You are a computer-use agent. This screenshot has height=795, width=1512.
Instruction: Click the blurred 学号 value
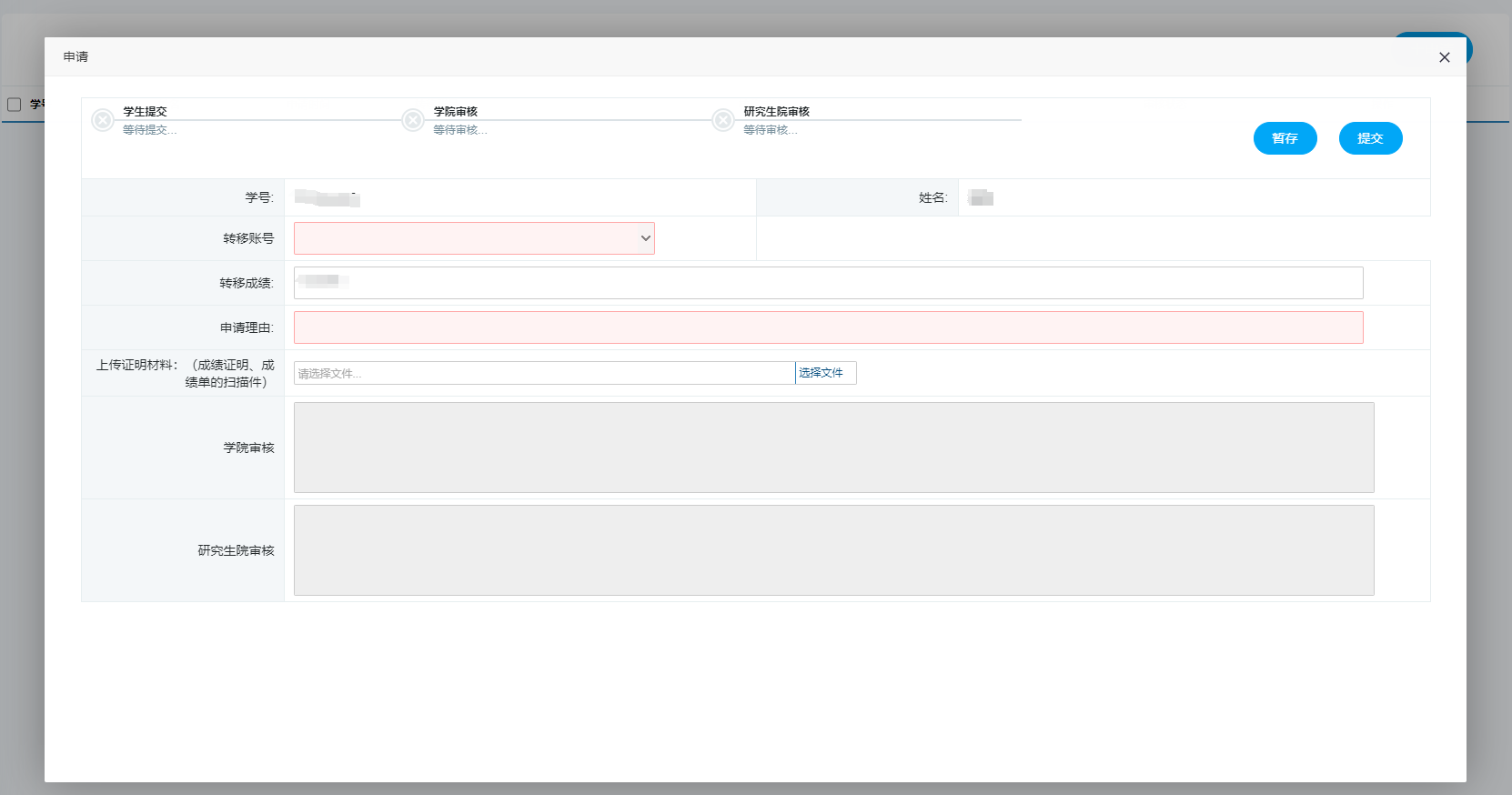click(x=328, y=198)
